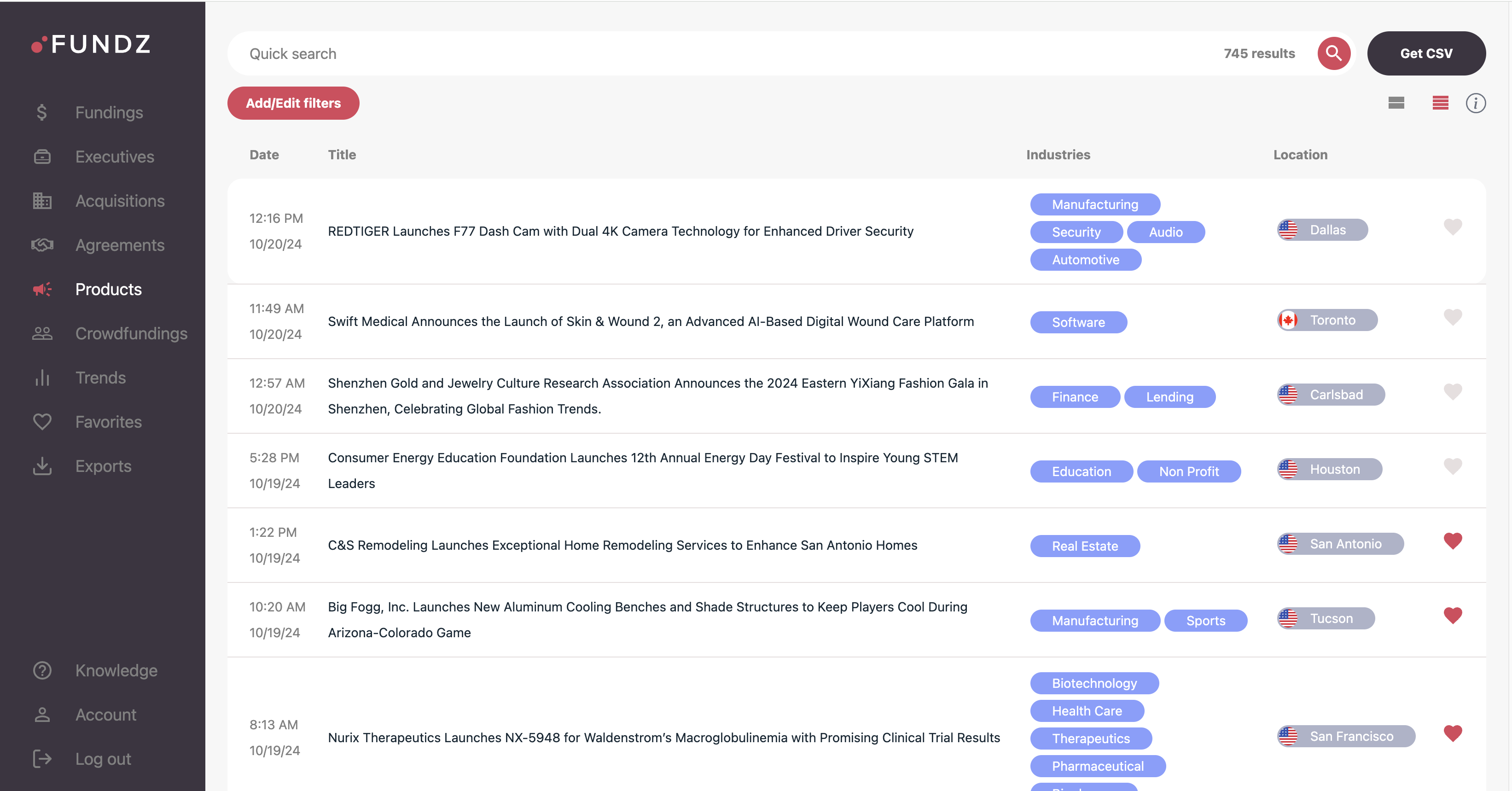Unfavorite the C&S Remodeling row heart
This screenshot has height=791, width=1512.
pyautogui.click(x=1452, y=541)
